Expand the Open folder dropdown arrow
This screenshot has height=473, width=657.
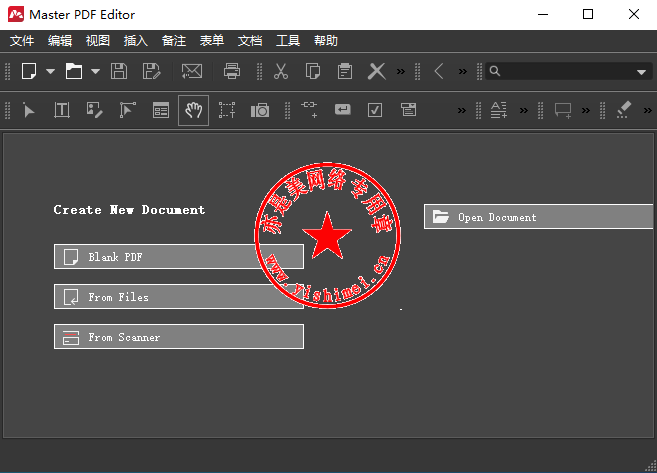pyautogui.click(x=96, y=71)
